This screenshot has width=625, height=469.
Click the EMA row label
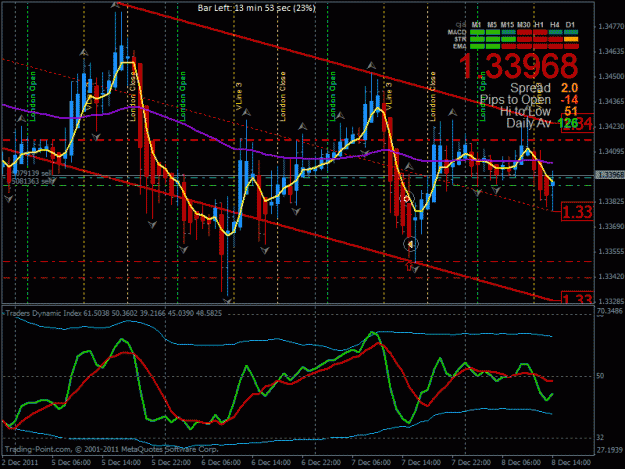(460, 46)
